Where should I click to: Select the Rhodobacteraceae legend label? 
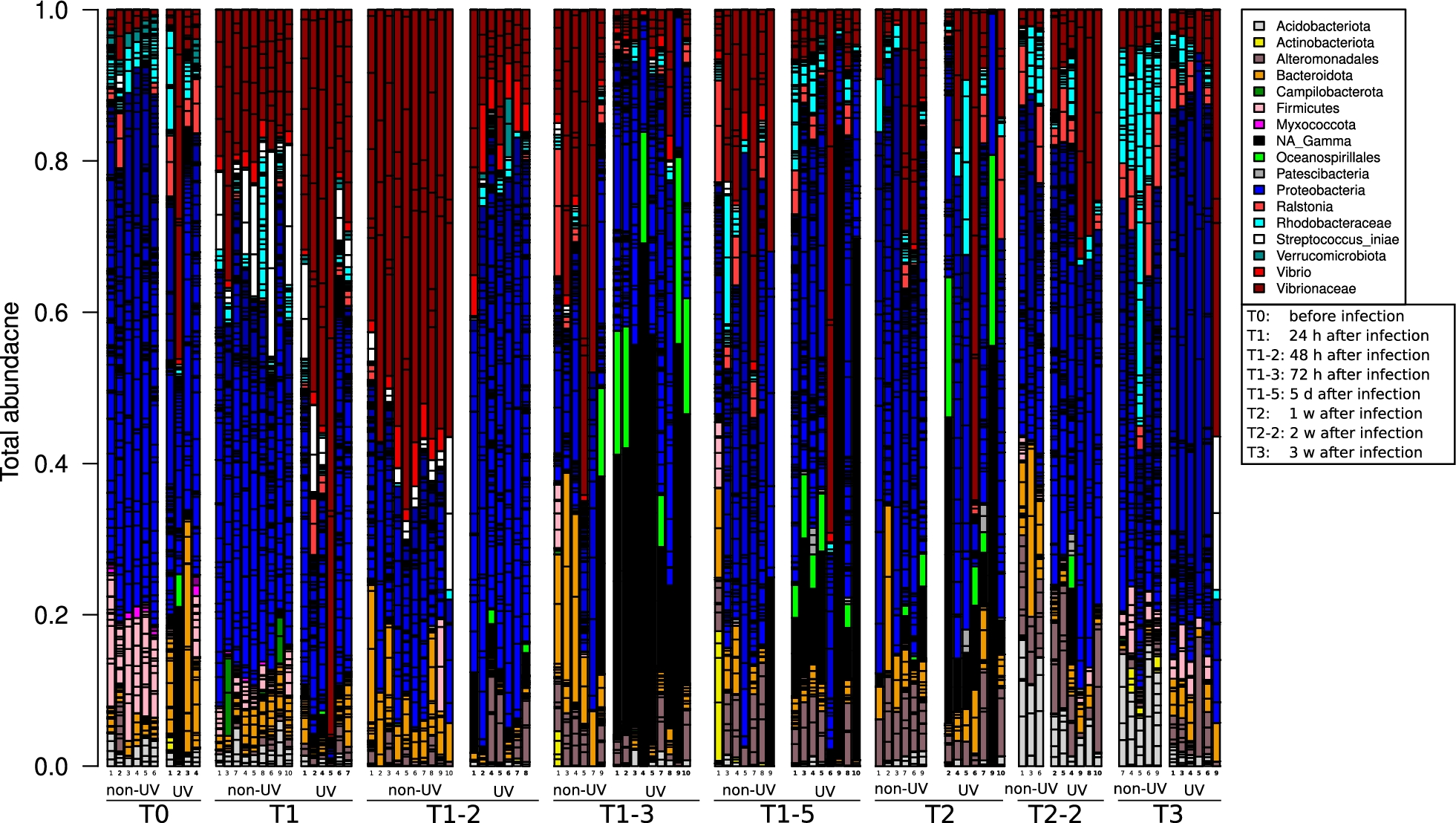pyautogui.click(x=1333, y=223)
